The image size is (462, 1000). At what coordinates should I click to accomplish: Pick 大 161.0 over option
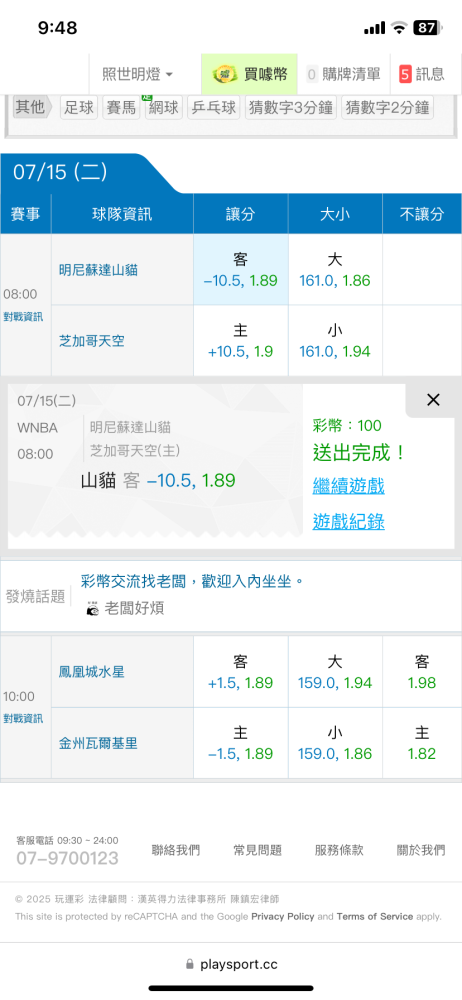pos(335,270)
